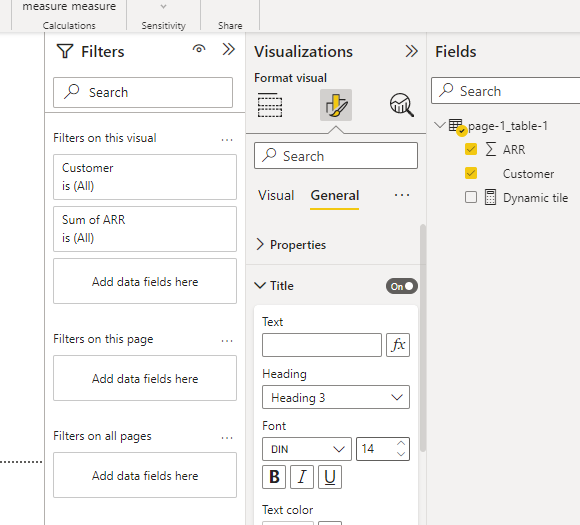580x525 pixels.
Task: Open the DIN font family dropdown
Action: coord(307,449)
